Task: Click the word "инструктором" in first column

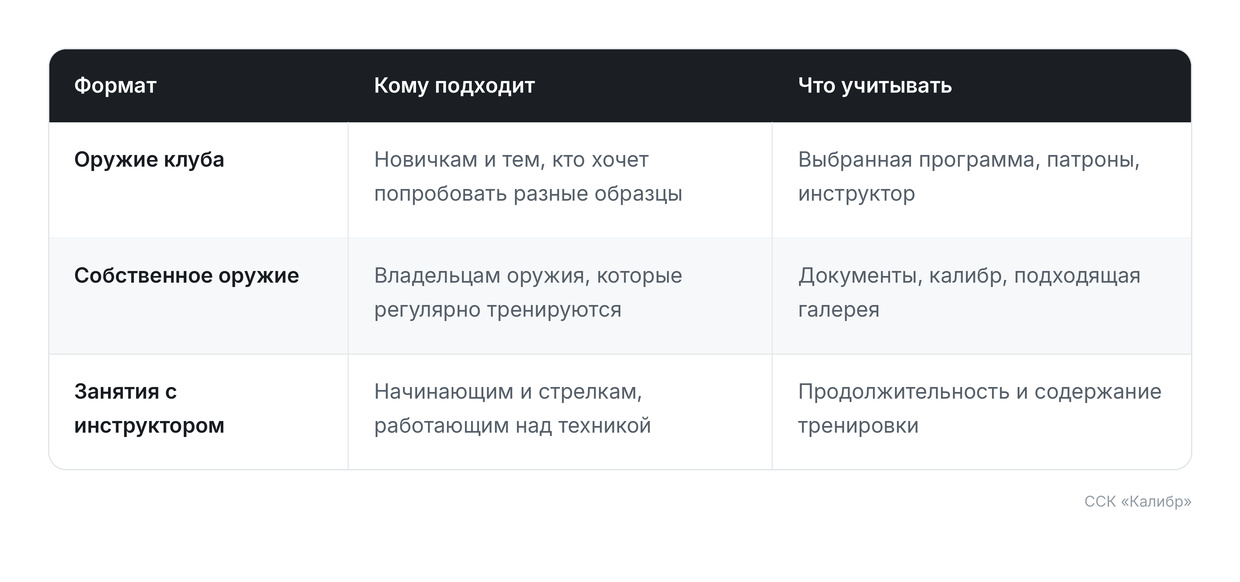Action: coord(149,426)
